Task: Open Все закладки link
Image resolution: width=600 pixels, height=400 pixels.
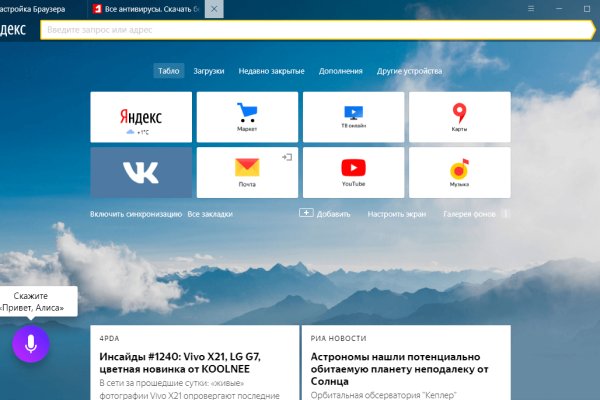Action: (x=210, y=214)
